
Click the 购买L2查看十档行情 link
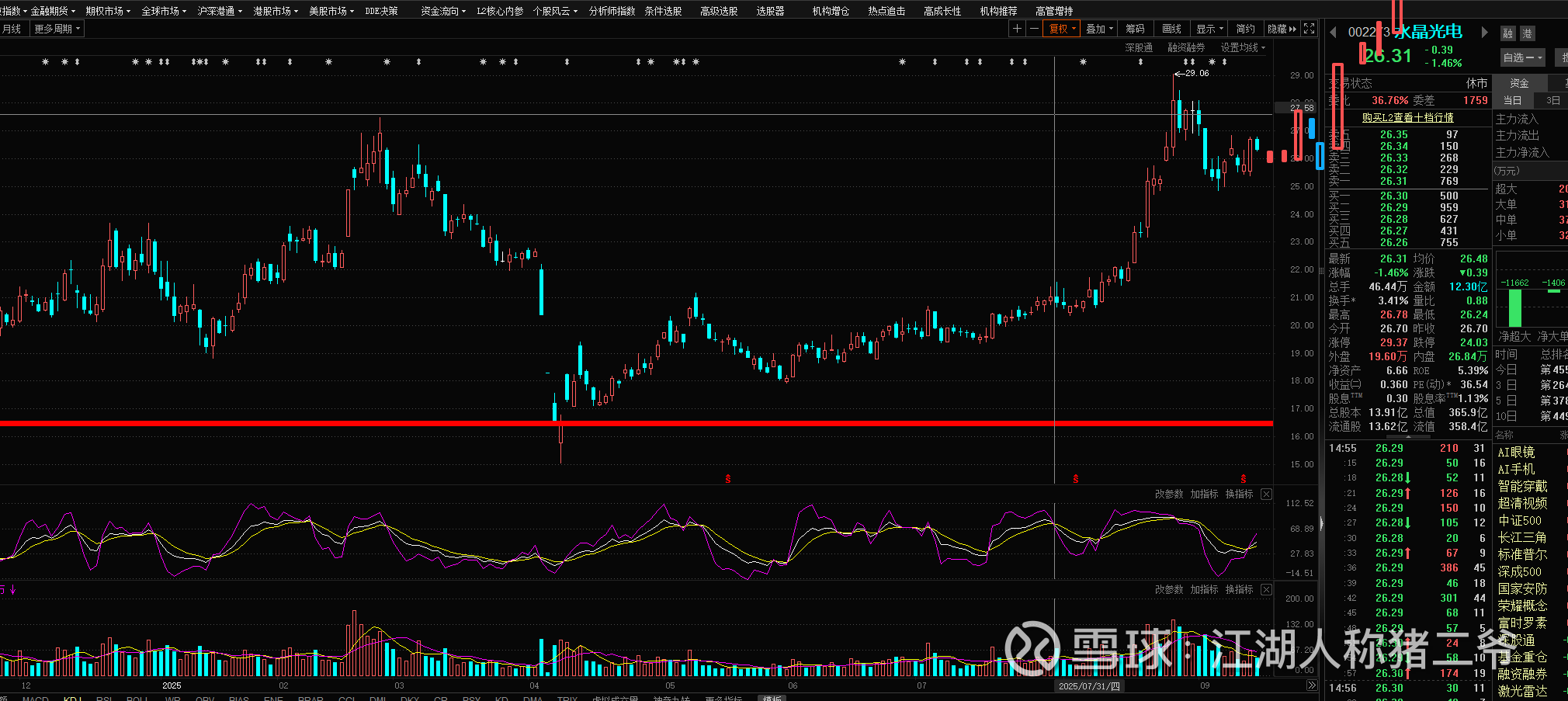1407,117
